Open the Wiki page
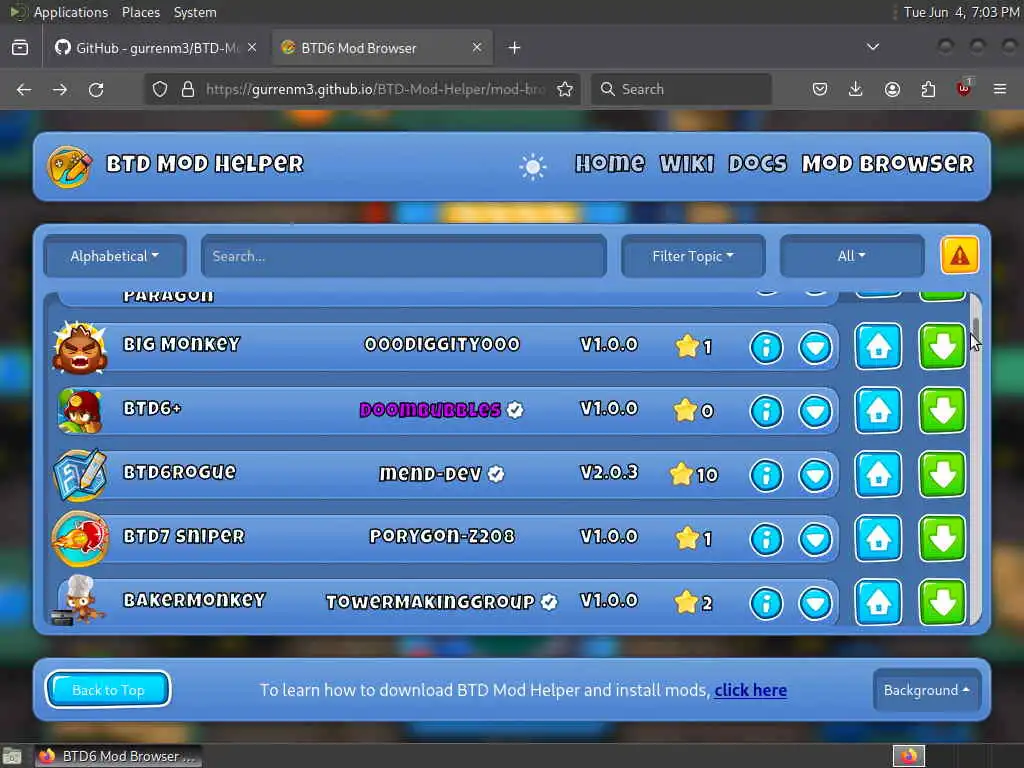The height and width of the screenshot is (768, 1024). coord(687,163)
